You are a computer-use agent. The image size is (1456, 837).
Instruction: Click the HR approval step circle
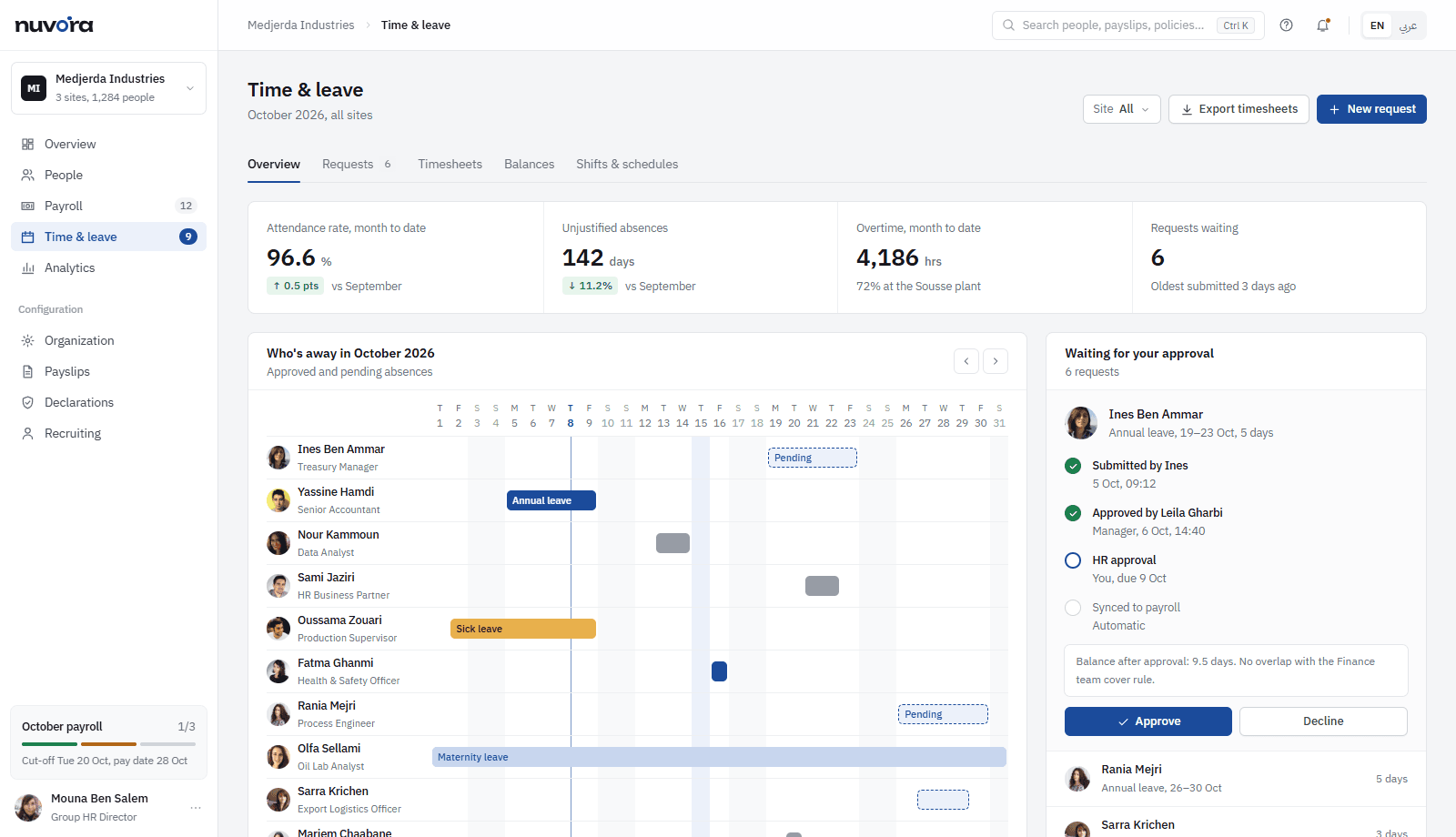click(x=1073, y=560)
